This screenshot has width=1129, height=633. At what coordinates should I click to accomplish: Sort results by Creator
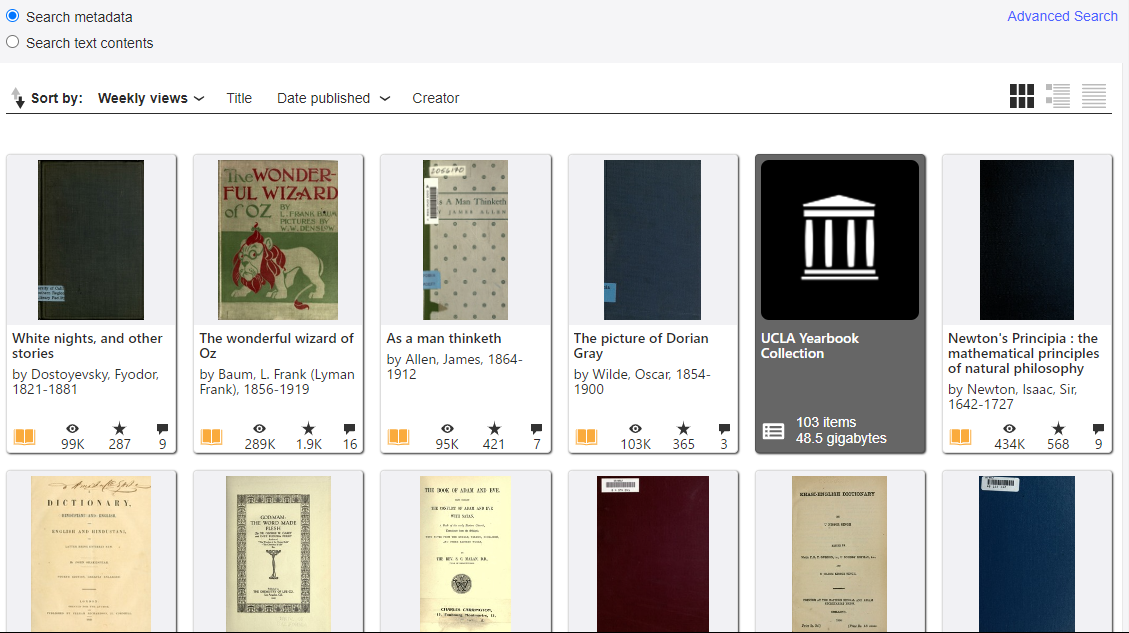436,98
